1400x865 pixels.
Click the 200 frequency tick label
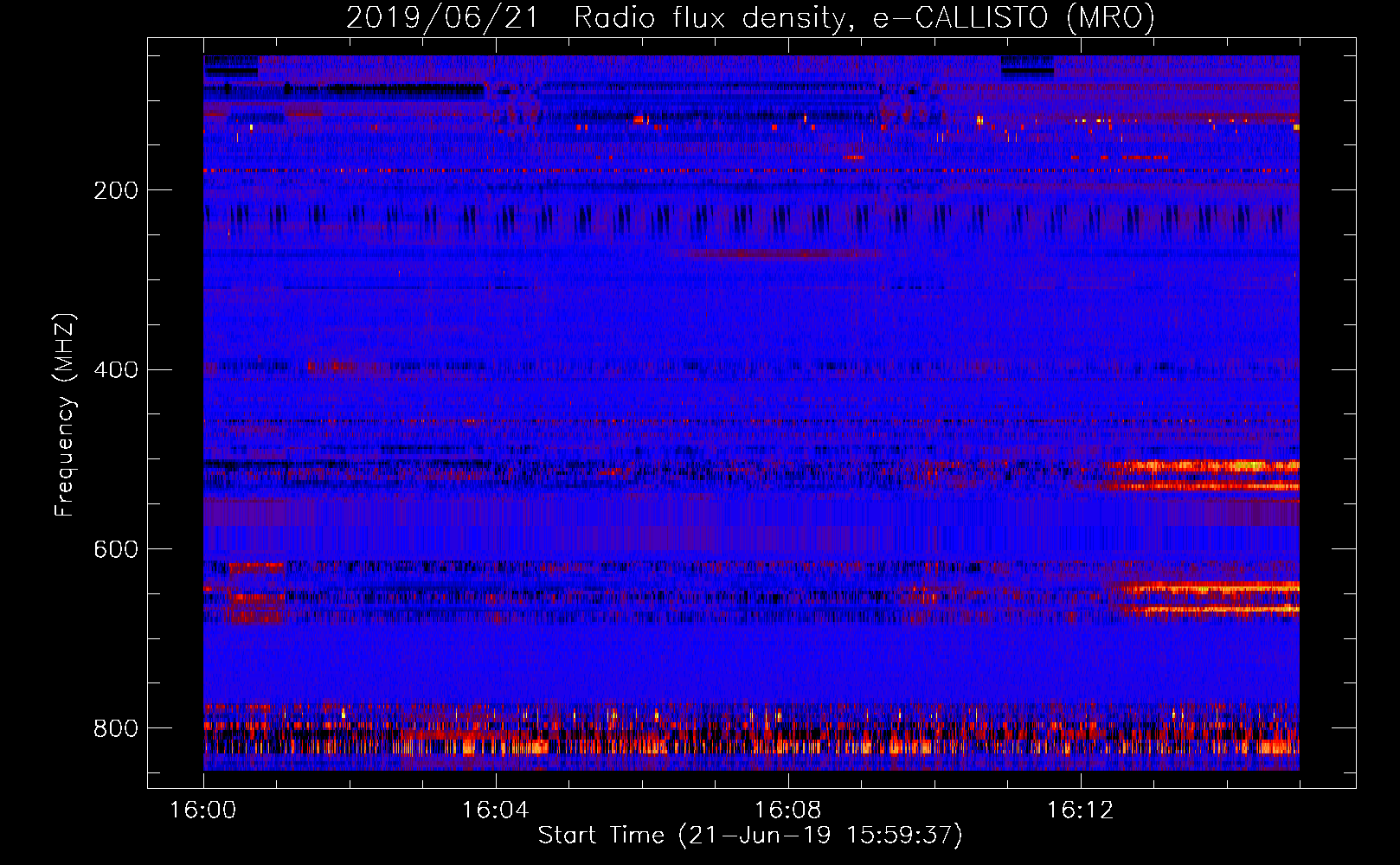click(116, 190)
